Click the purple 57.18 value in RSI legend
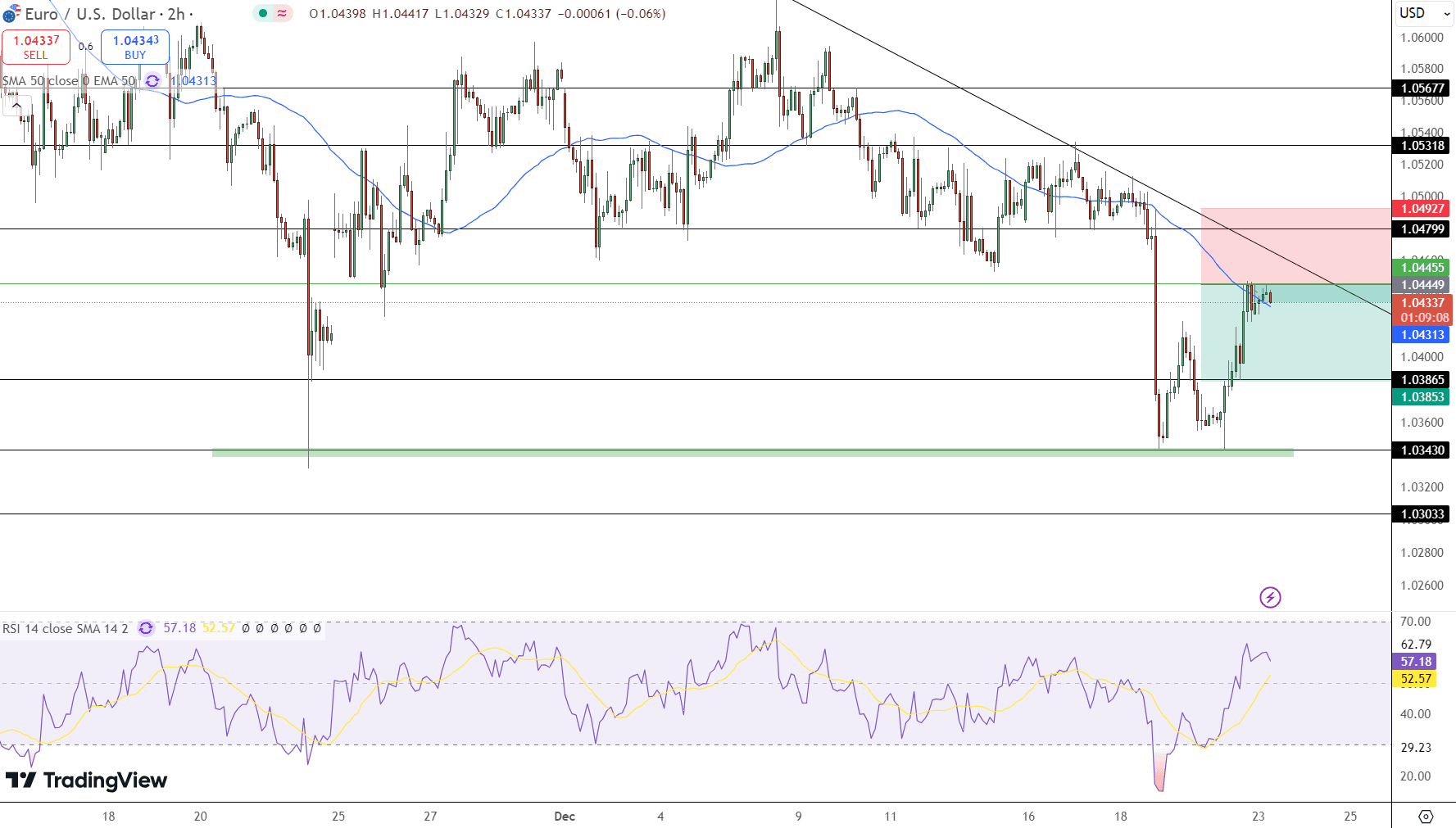The height and width of the screenshot is (828, 1456). pyautogui.click(x=179, y=628)
